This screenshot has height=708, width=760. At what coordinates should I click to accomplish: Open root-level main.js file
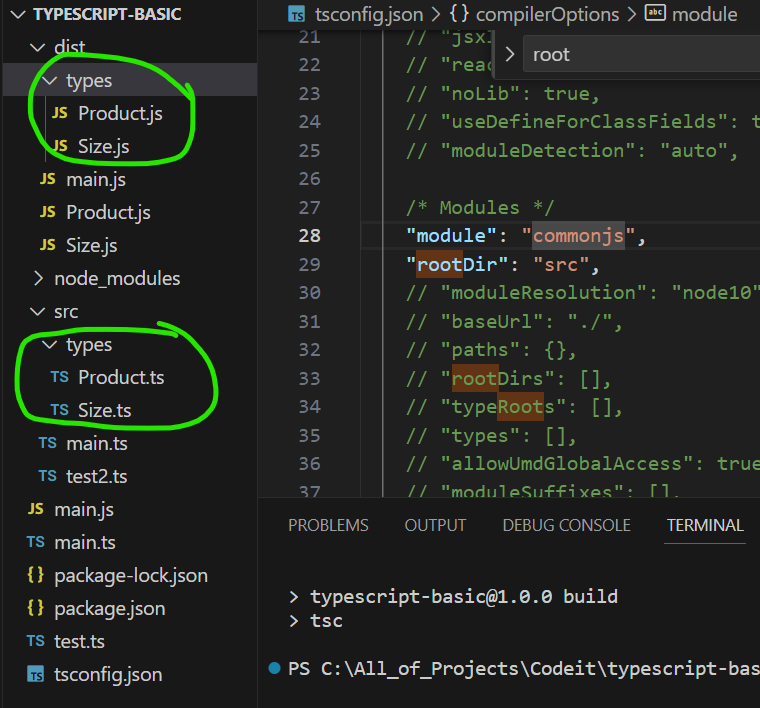pos(84,509)
